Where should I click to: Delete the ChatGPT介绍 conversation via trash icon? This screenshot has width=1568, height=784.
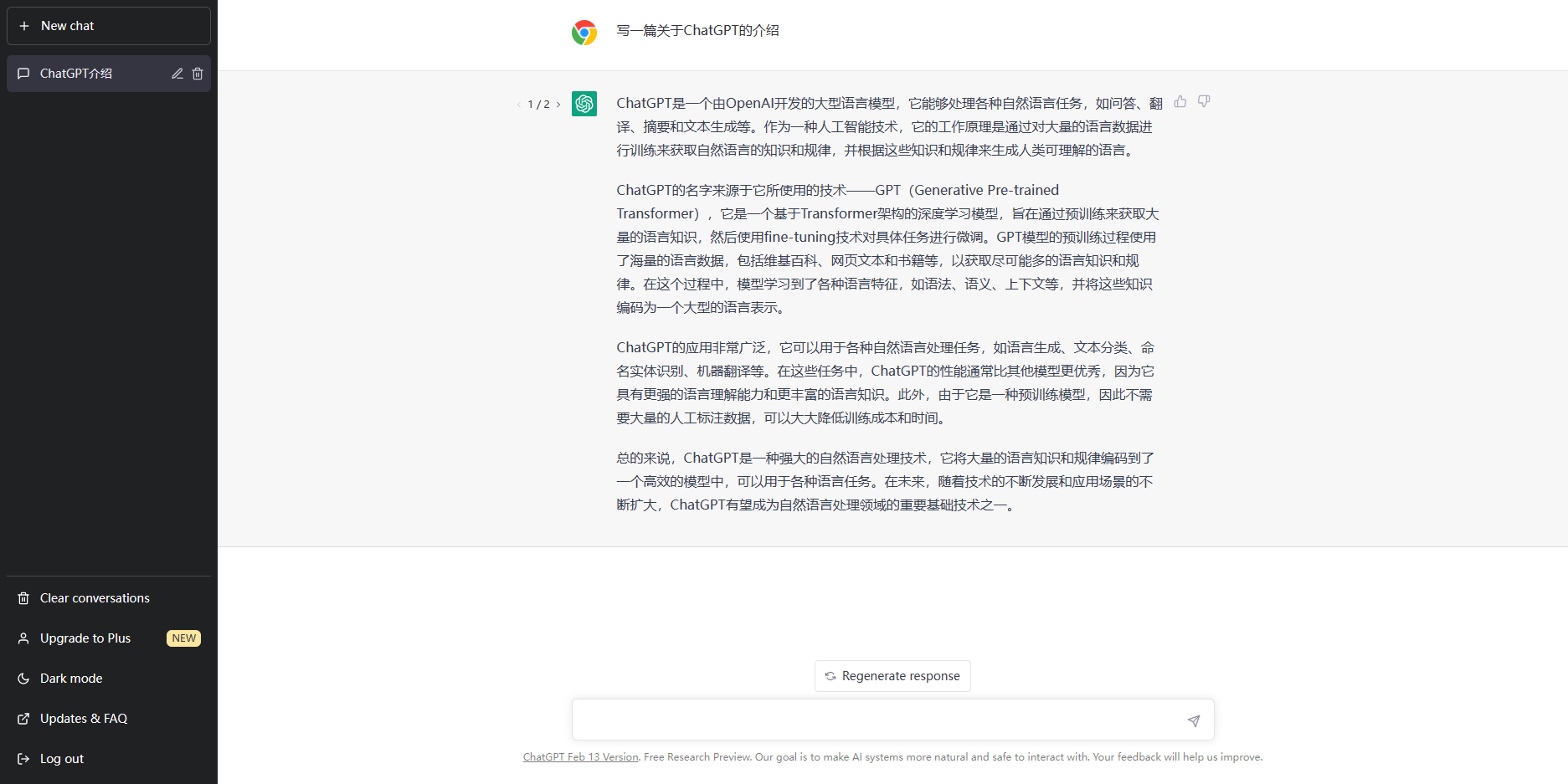pos(198,74)
